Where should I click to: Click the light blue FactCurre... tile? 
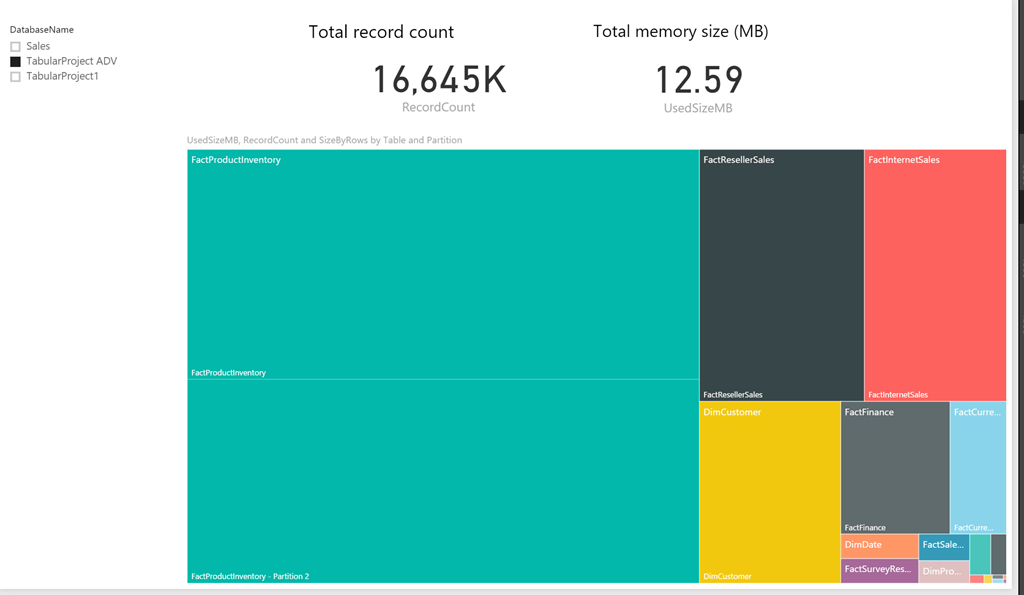pyautogui.click(x=978, y=468)
